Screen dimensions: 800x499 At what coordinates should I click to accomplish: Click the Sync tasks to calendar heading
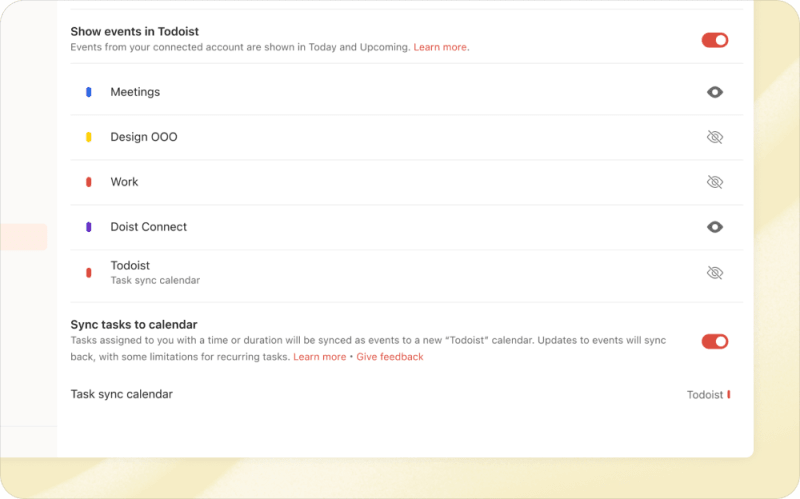[x=134, y=325]
